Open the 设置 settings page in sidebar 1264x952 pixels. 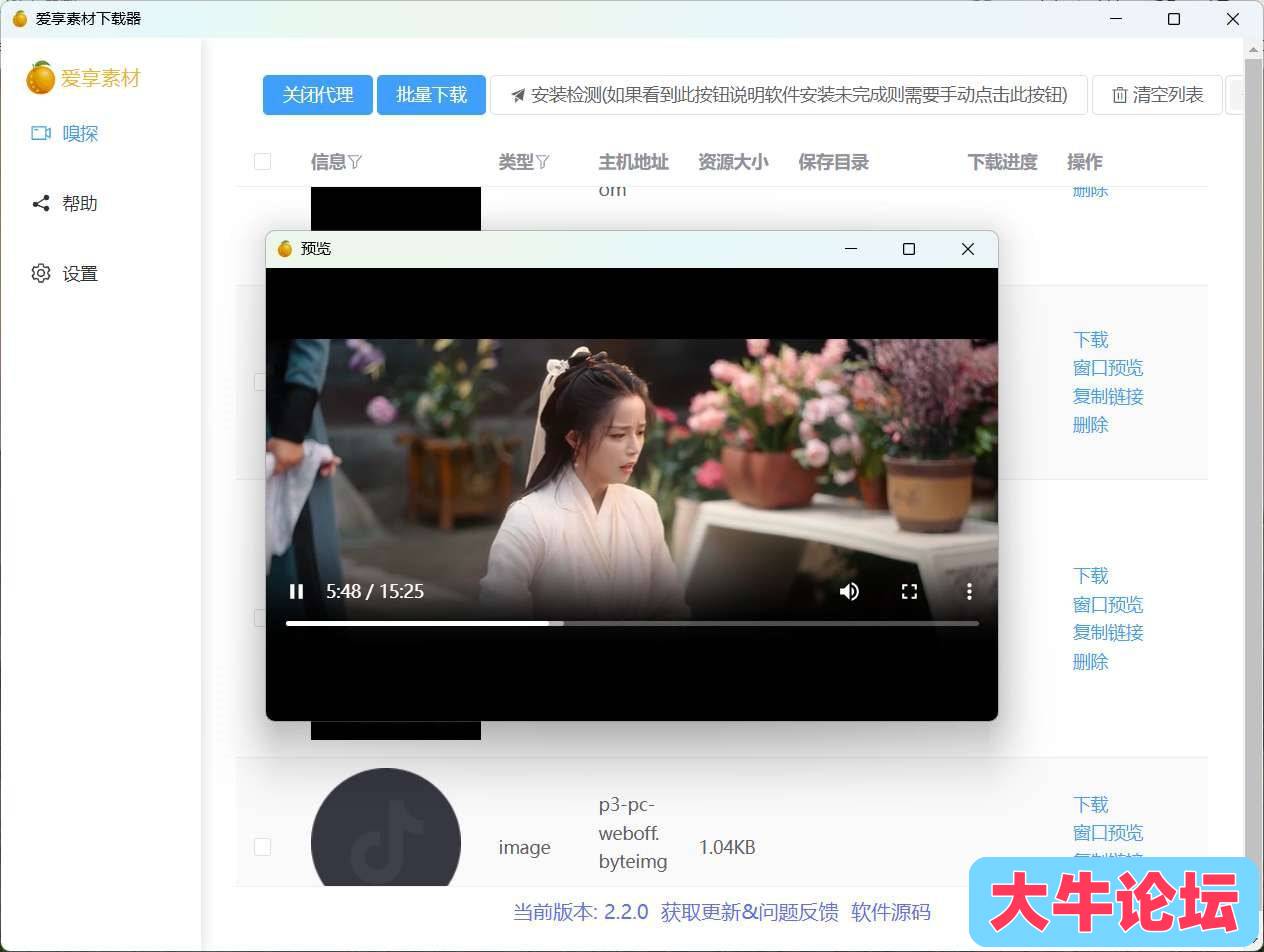[65, 273]
